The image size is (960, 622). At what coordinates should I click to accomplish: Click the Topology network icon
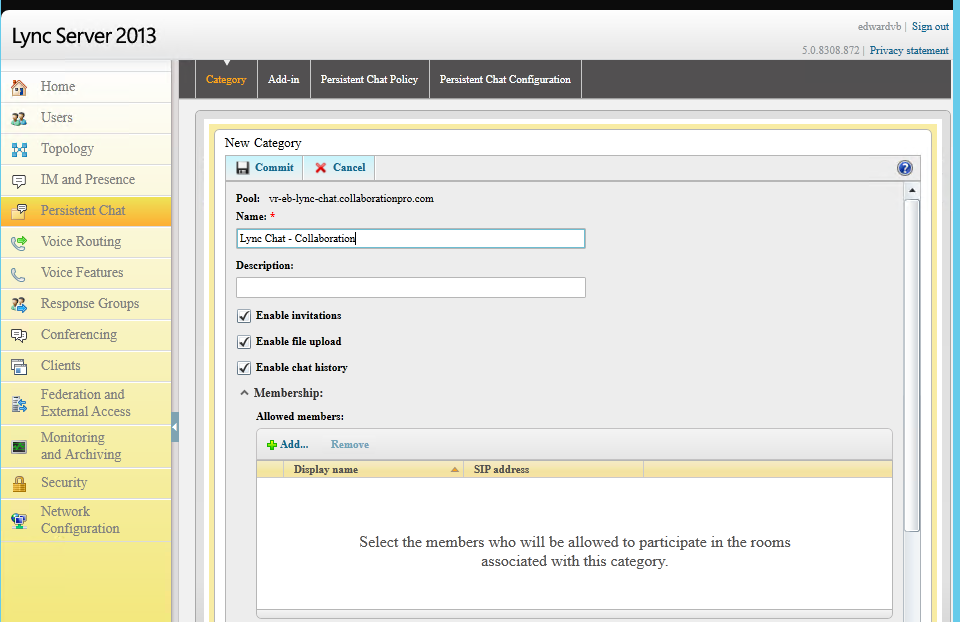pos(19,149)
